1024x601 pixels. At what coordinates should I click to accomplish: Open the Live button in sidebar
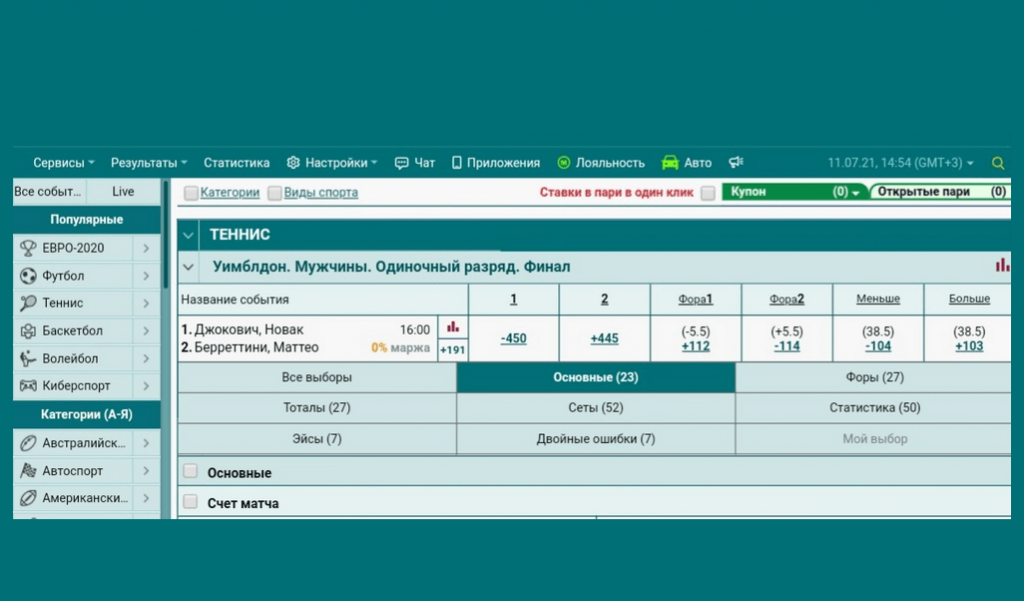(123, 192)
